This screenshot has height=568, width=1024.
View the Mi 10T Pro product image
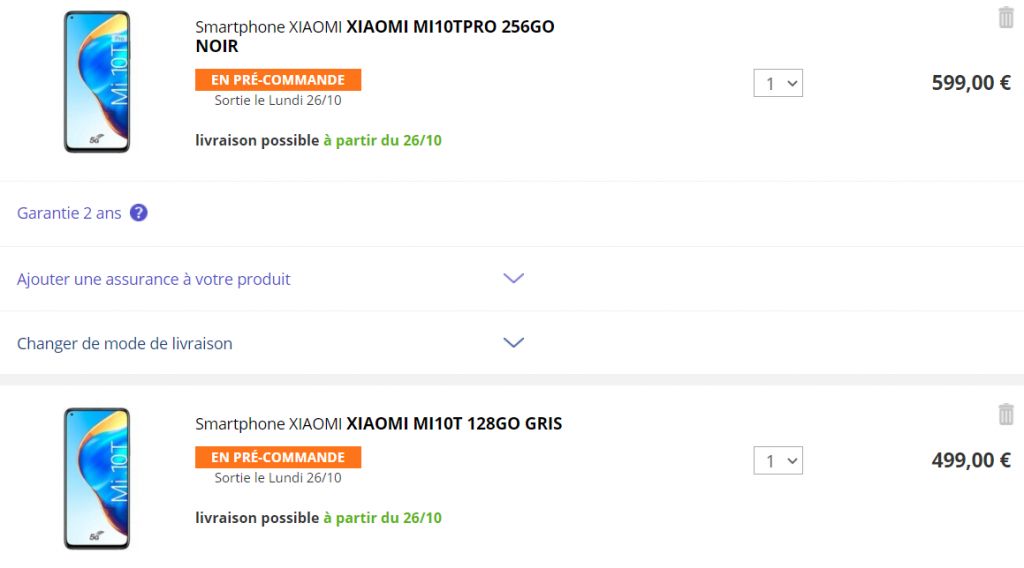(x=97, y=82)
